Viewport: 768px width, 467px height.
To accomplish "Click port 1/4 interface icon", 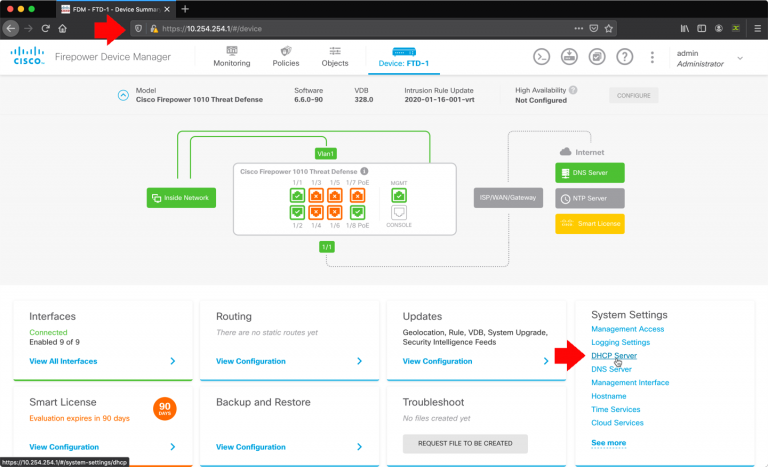I will (x=316, y=213).
